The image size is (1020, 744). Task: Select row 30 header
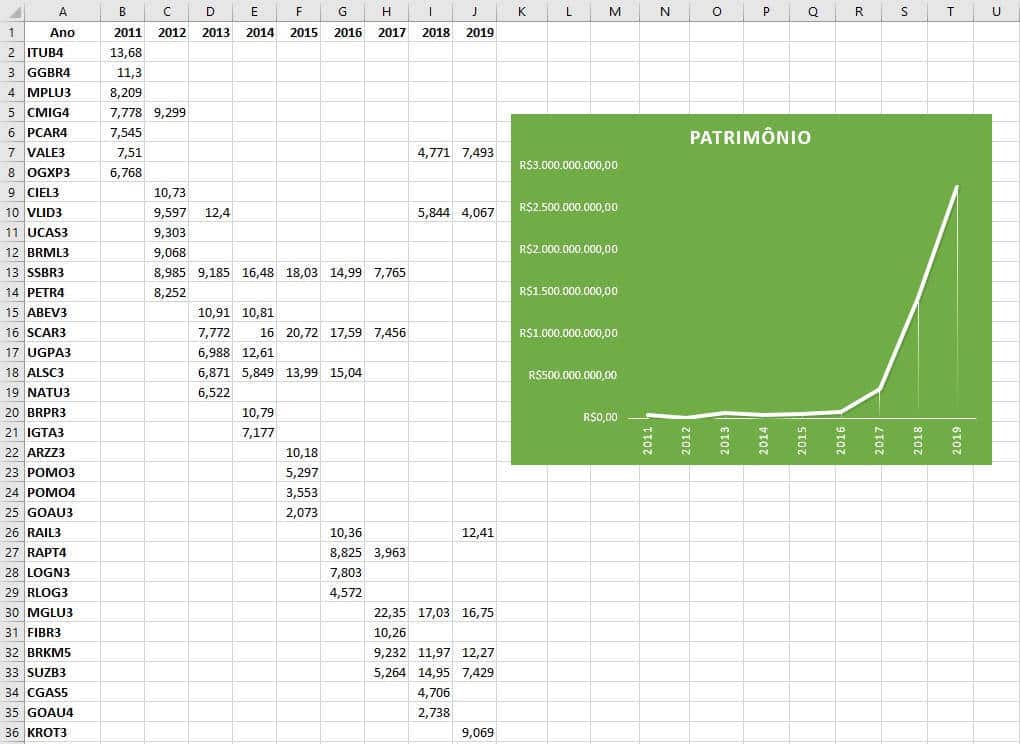point(12,613)
